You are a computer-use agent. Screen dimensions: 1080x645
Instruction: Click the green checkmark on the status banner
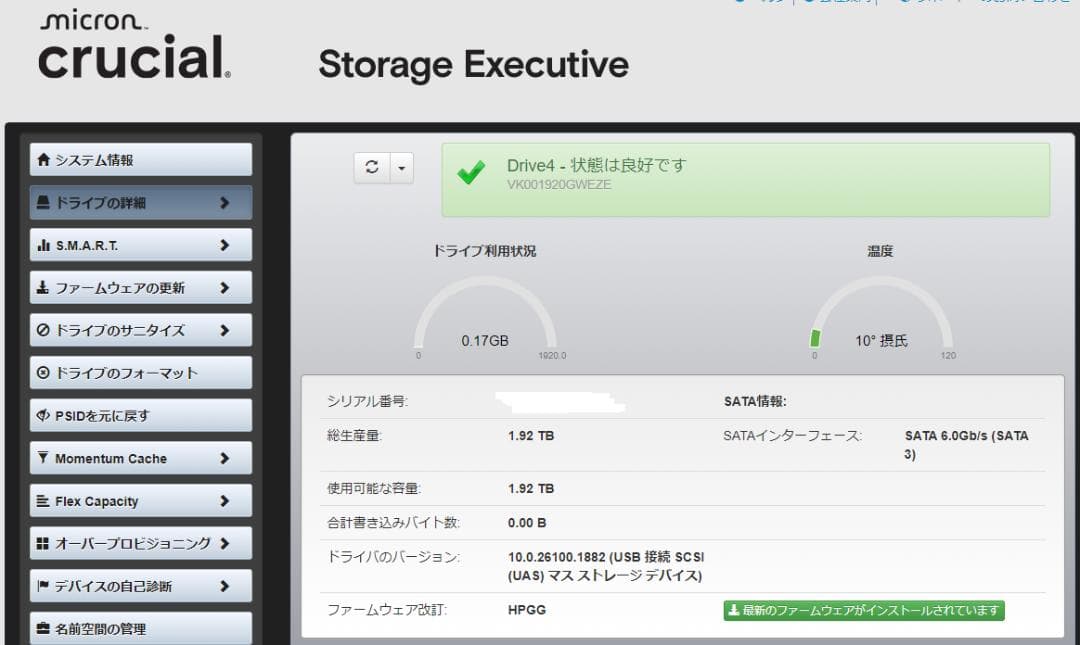click(471, 175)
